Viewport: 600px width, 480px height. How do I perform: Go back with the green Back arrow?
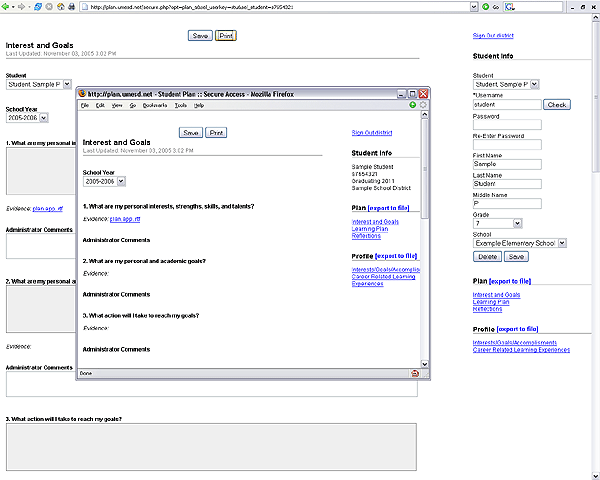tap(5, 7)
